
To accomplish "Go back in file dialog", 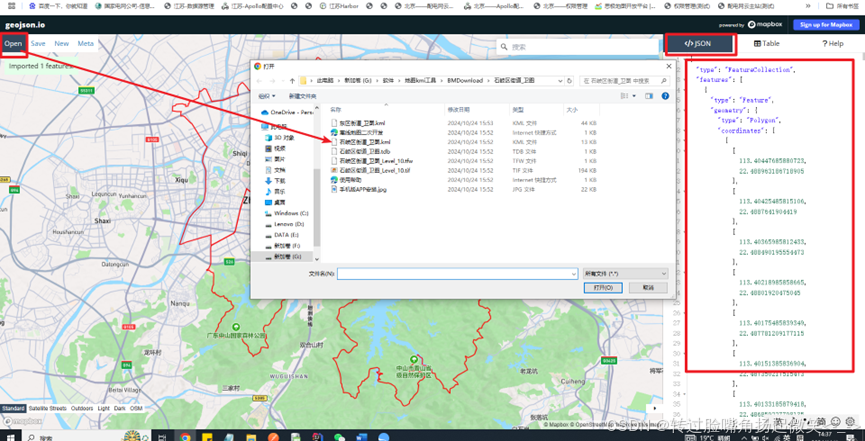I will point(259,81).
